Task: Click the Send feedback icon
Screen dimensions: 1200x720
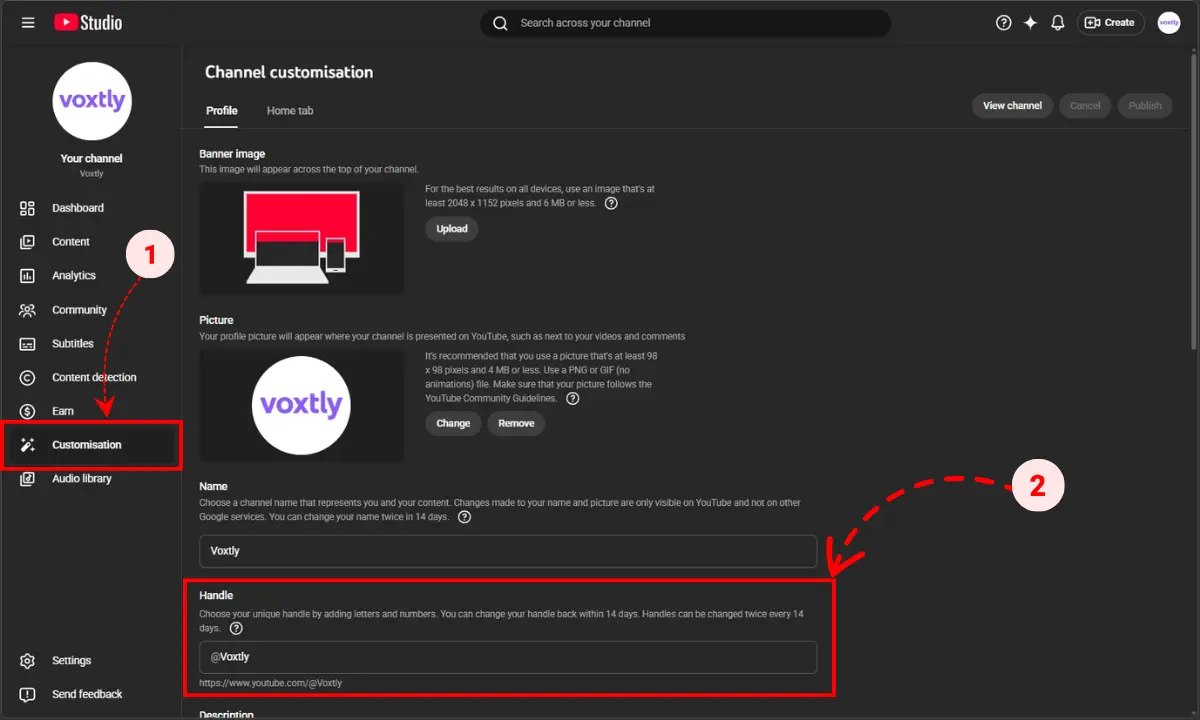Action: tap(28, 694)
